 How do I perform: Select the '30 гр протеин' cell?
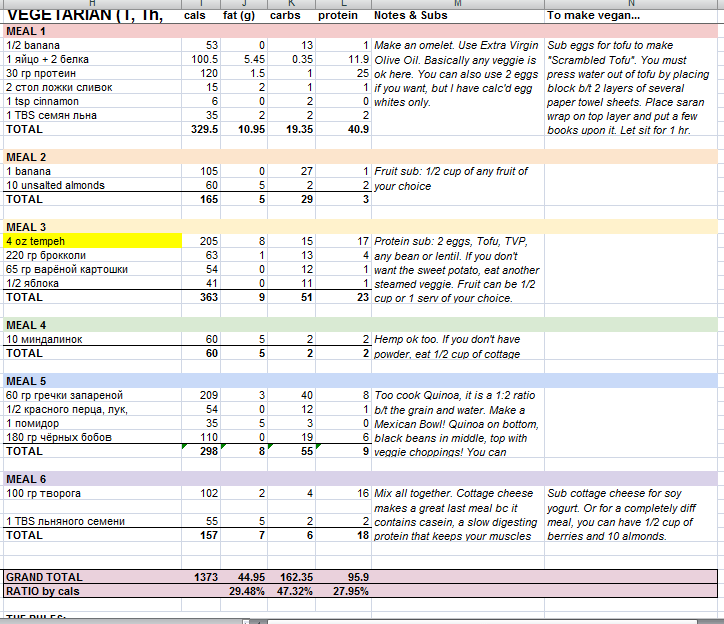tap(92, 73)
